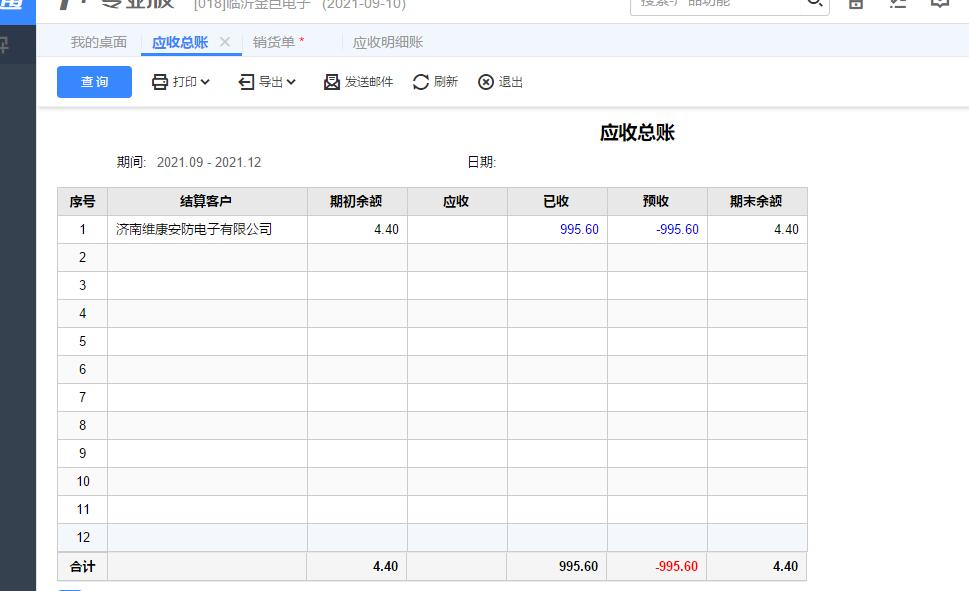
Task: Click the 995.60 已收 total in 合计 row
Action: pyautogui.click(x=578, y=566)
